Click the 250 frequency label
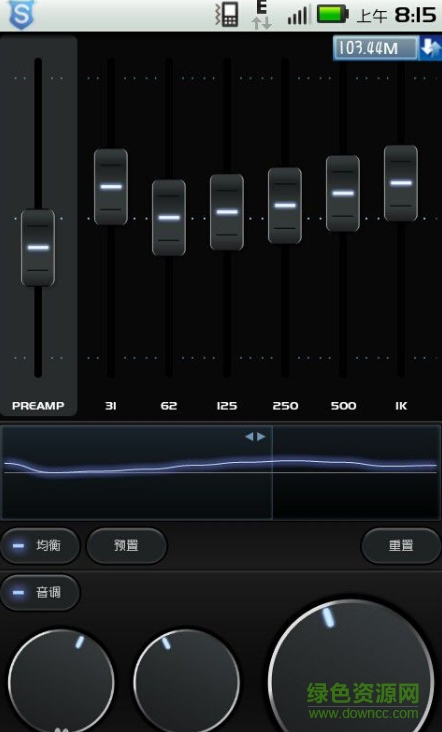Viewport: 442px width, 732px height. 285,406
